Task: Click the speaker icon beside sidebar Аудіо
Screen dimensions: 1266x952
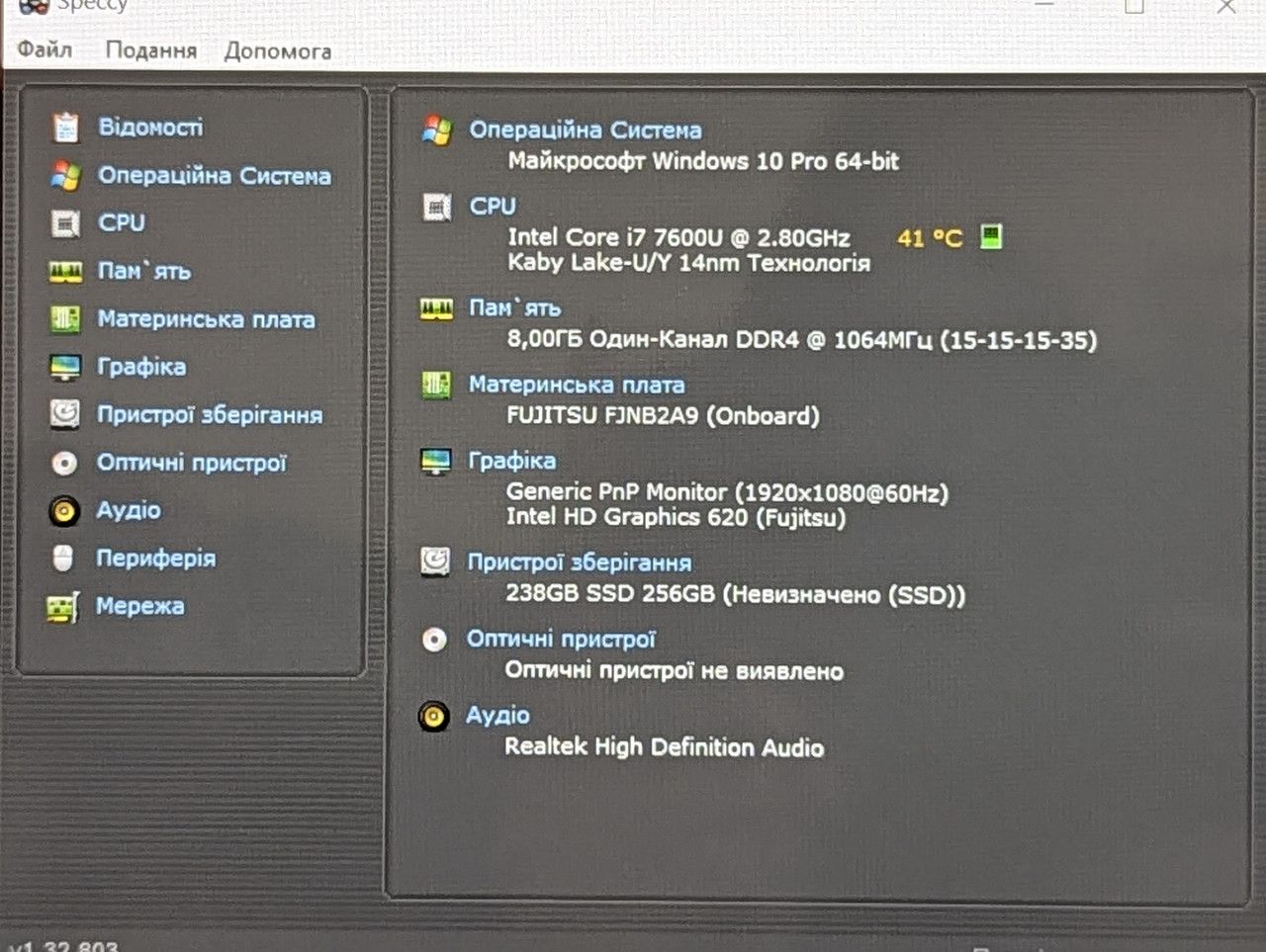Action: tap(64, 510)
